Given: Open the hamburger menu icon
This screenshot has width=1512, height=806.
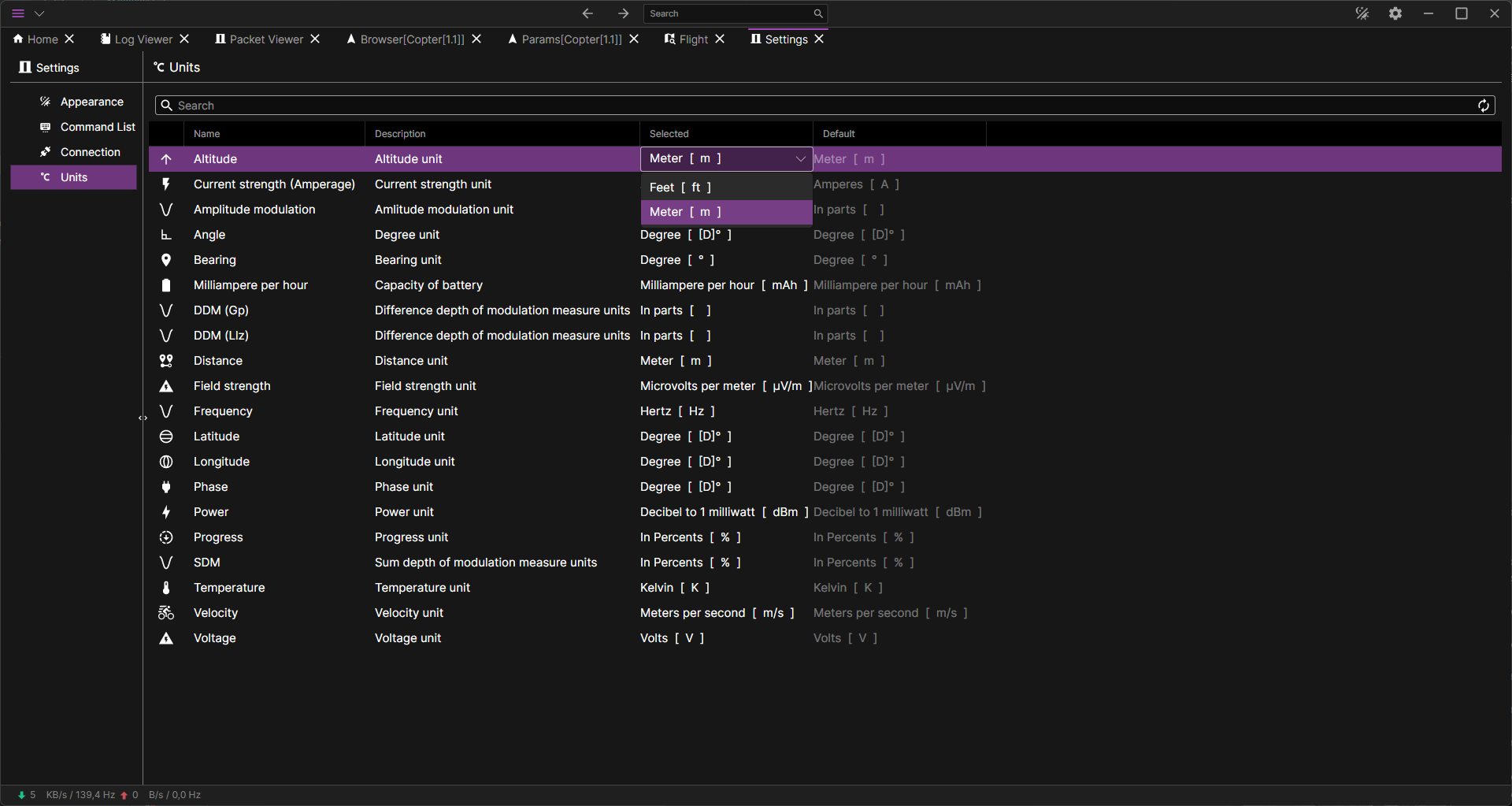Looking at the screenshot, I should pos(18,13).
